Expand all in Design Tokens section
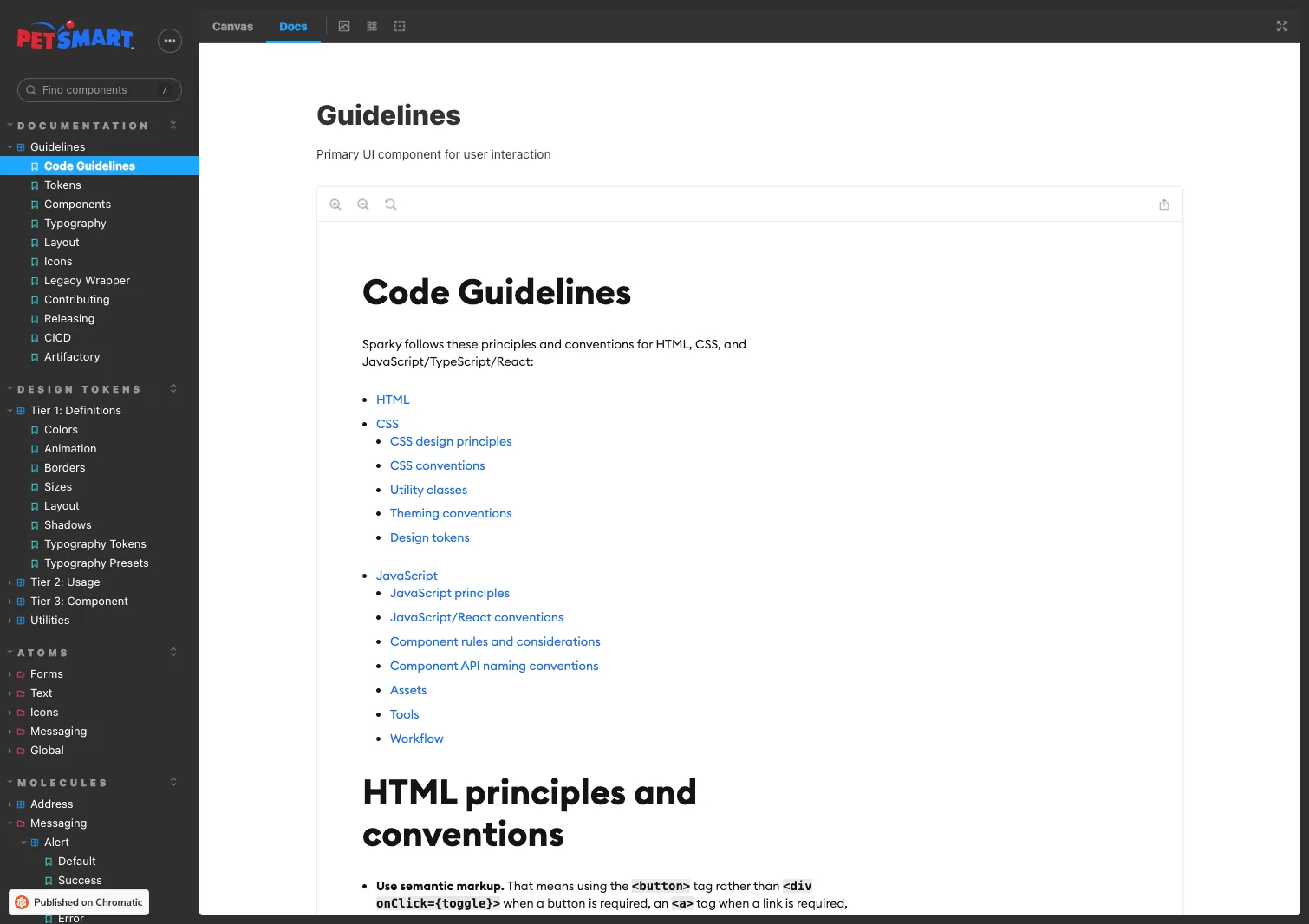 coord(173,388)
